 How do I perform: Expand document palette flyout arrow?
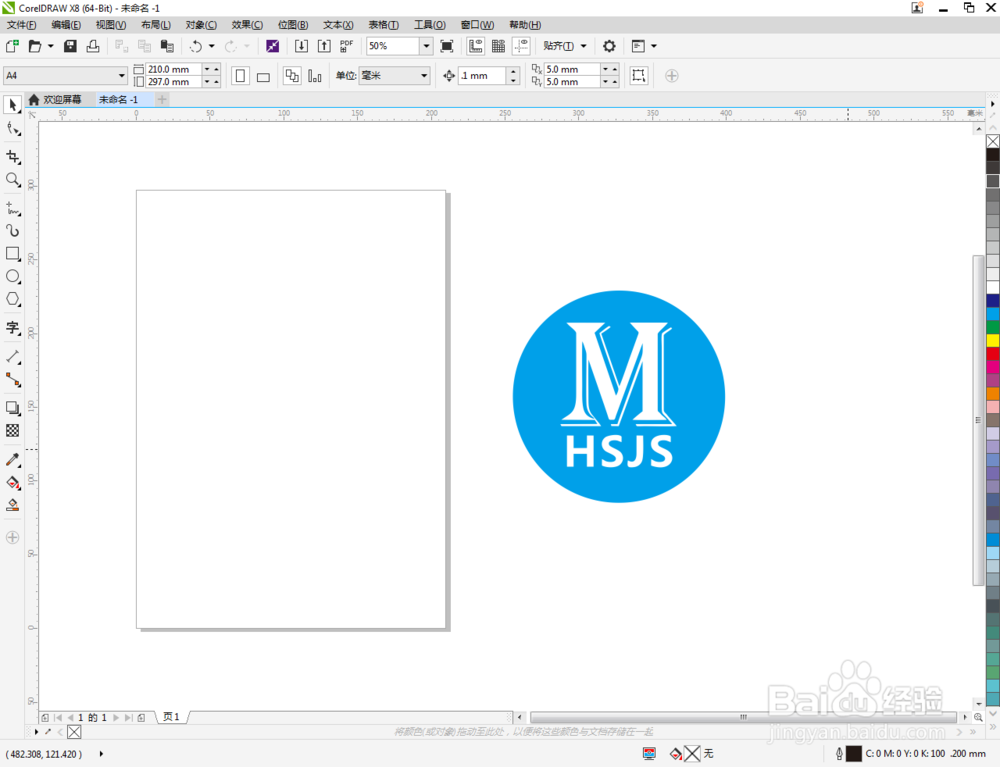coord(36,731)
